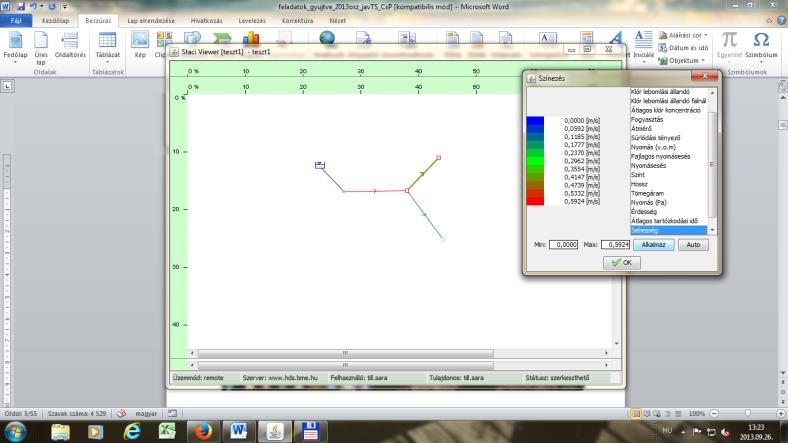Select Átlagos tartózkodási idő in the list
The width and height of the screenshot is (788, 443).
[x=668, y=220]
